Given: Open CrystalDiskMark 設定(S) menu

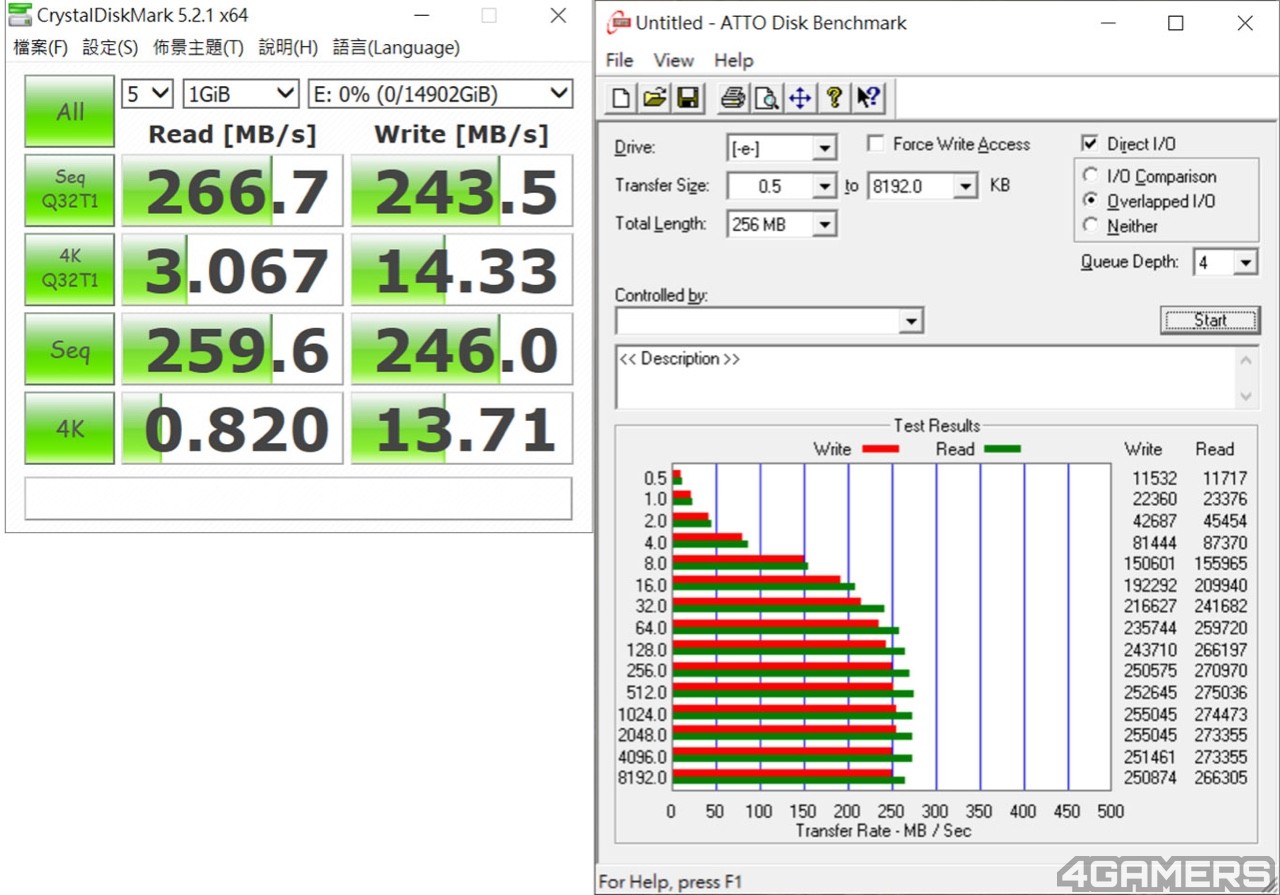Looking at the screenshot, I should coord(110,48).
